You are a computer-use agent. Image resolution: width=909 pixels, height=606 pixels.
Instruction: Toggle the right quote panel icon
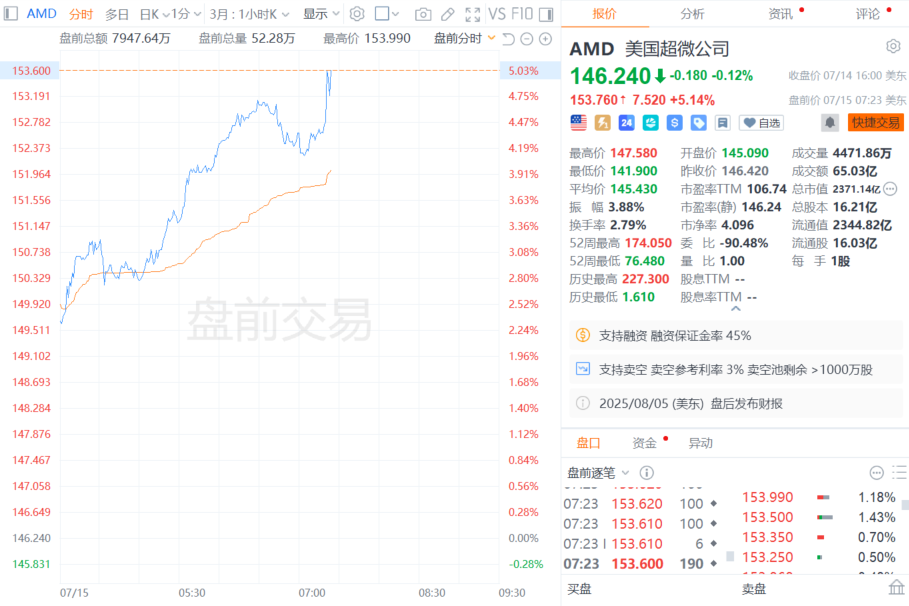(x=546, y=14)
